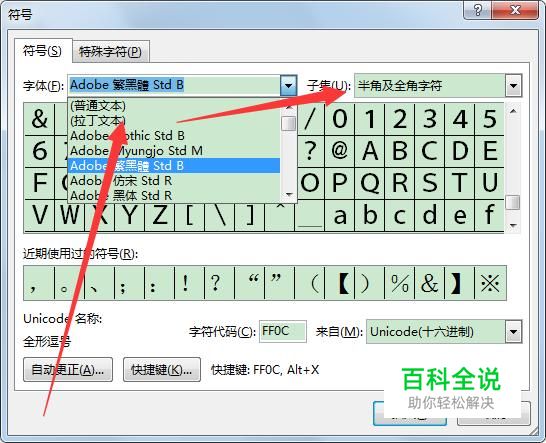The height and width of the screenshot is (443, 546).
Task: Click the 字符代码 input field
Action: 283,331
